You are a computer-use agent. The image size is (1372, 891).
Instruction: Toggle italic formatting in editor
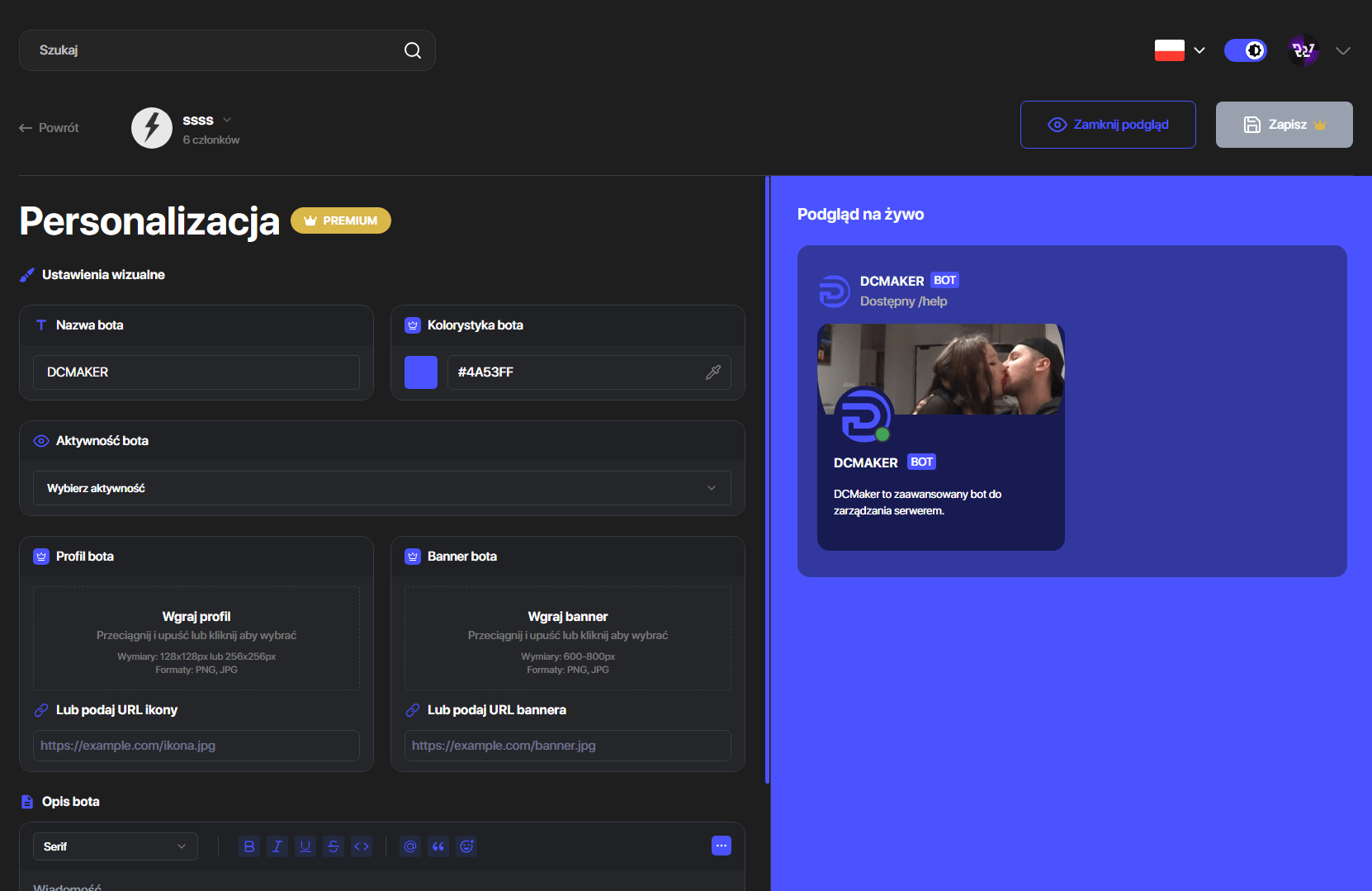[277, 846]
